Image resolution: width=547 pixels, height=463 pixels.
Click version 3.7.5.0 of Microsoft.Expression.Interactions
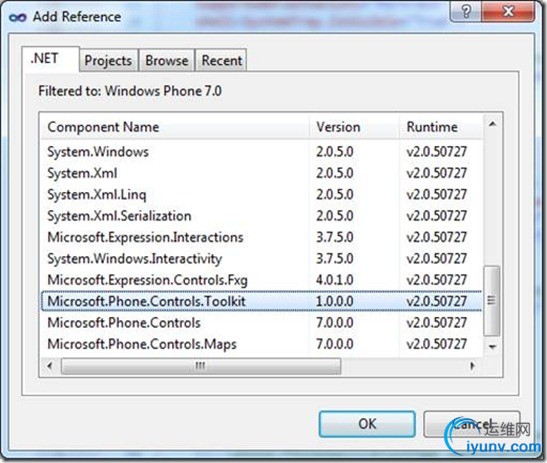pyautogui.click(x=335, y=237)
